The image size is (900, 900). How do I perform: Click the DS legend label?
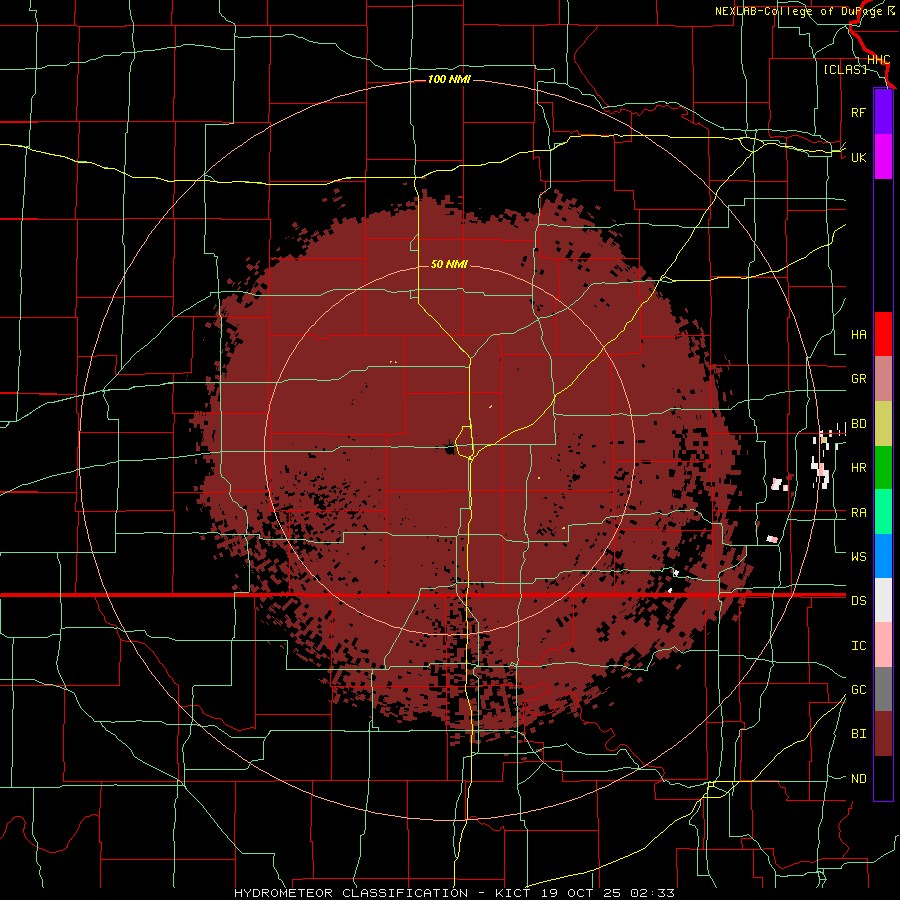(x=858, y=601)
